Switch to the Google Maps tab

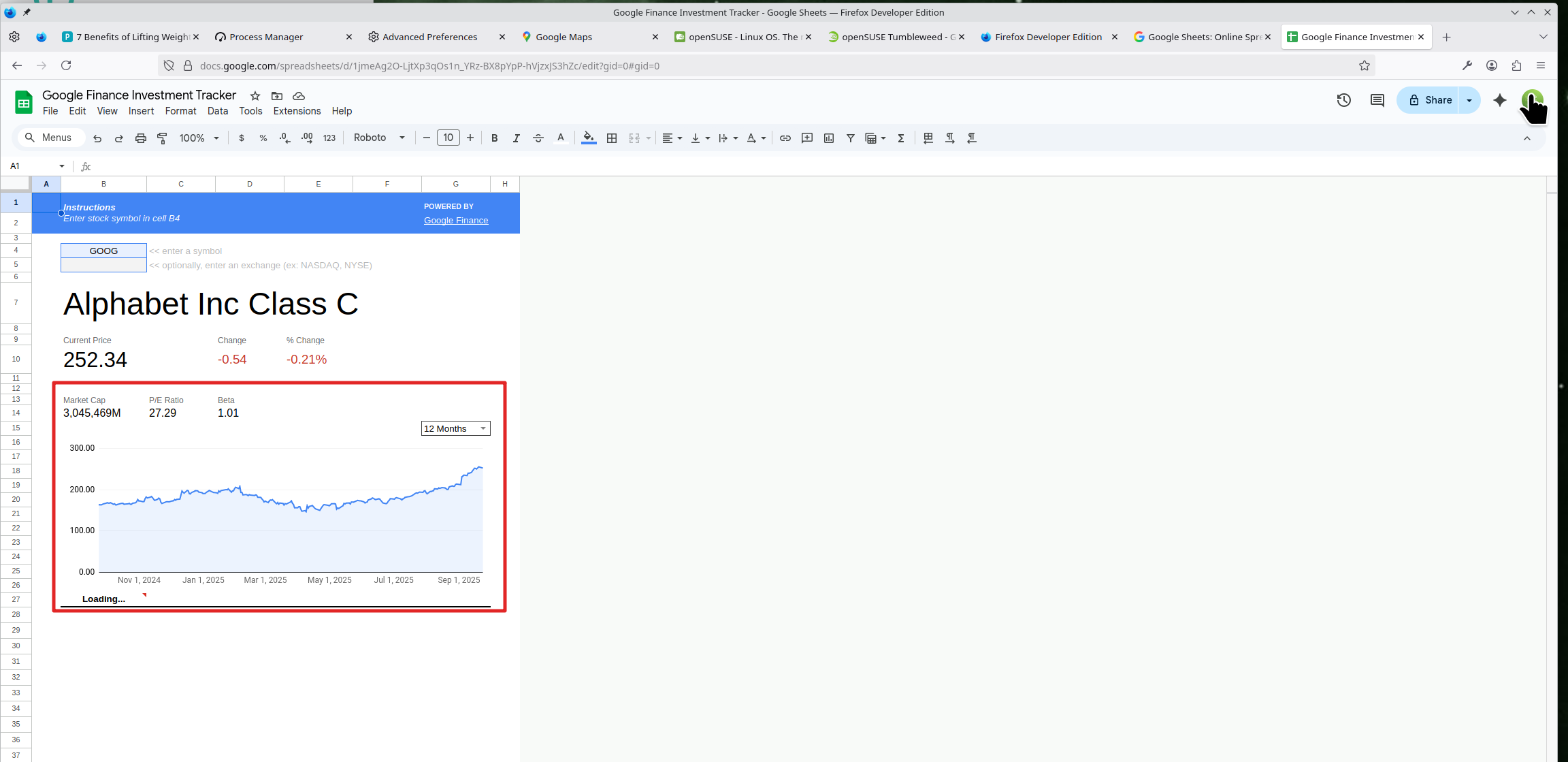coord(563,37)
